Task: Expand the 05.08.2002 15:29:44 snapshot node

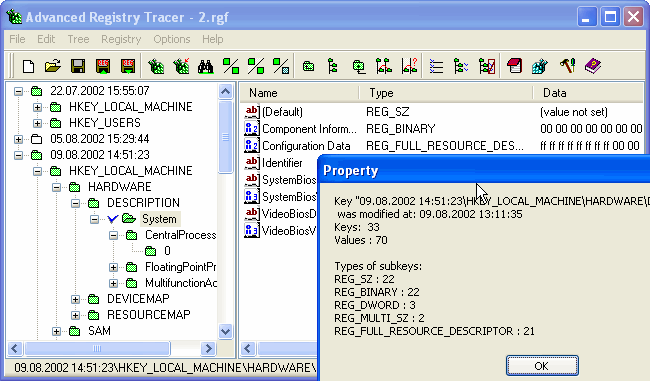Action: (18, 139)
